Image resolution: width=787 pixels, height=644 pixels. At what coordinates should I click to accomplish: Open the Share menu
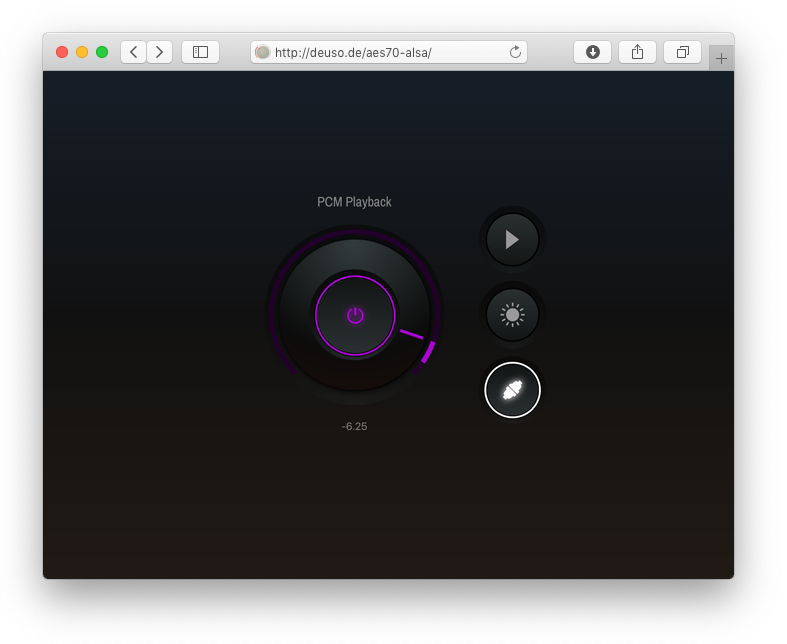tap(637, 52)
